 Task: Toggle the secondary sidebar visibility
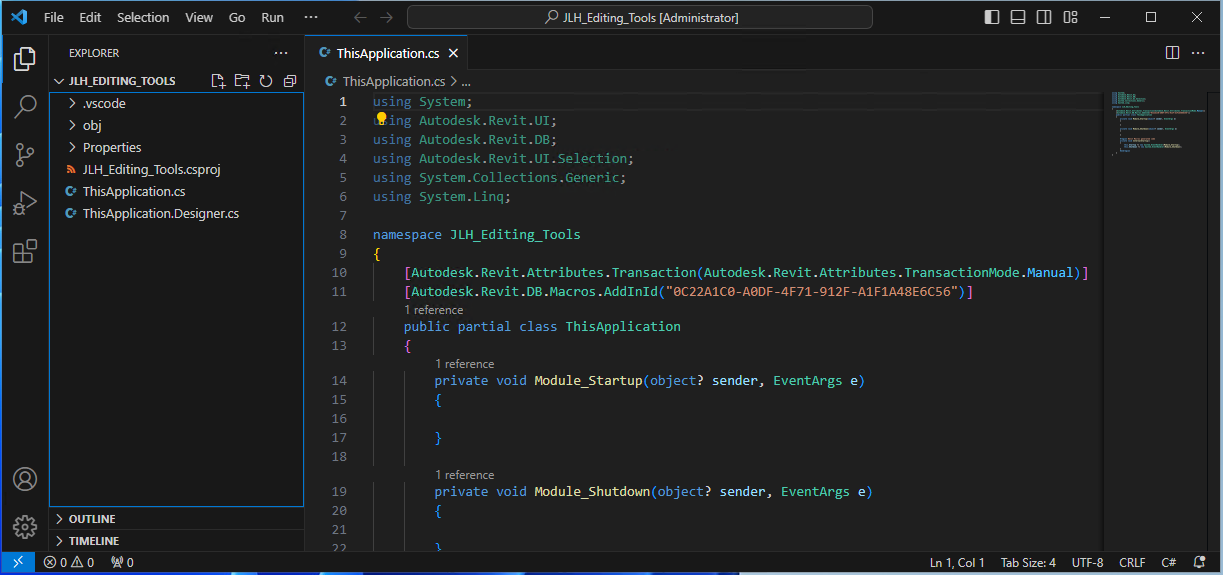[1044, 17]
